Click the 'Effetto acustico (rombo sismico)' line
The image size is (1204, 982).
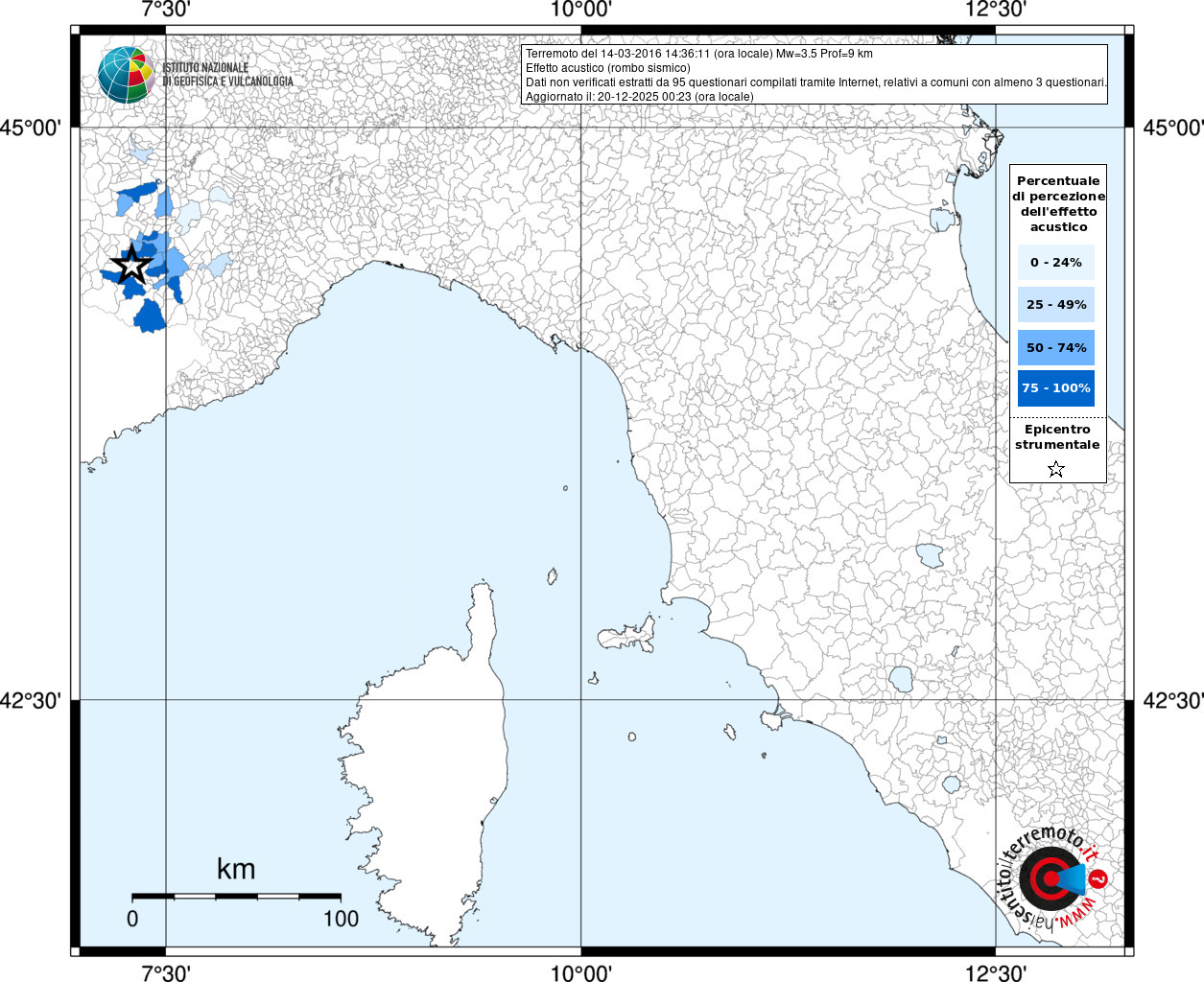click(x=608, y=68)
